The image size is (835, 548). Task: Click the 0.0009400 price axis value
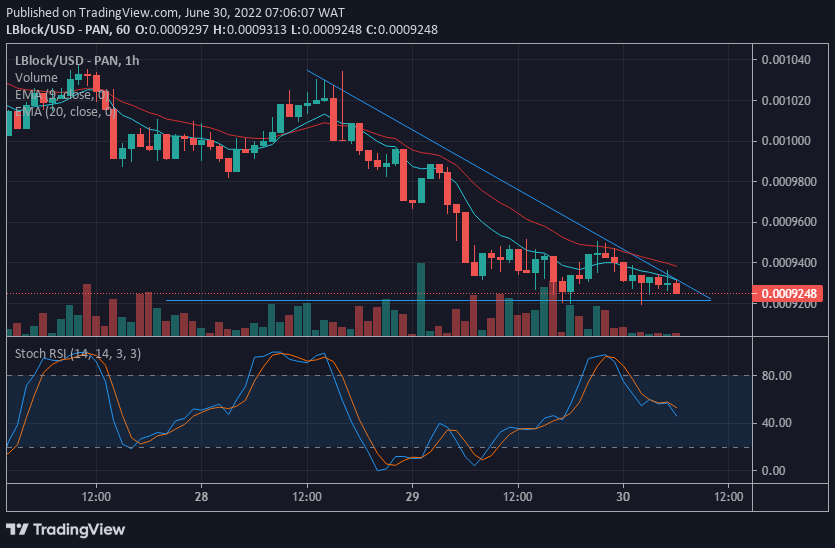click(789, 263)
